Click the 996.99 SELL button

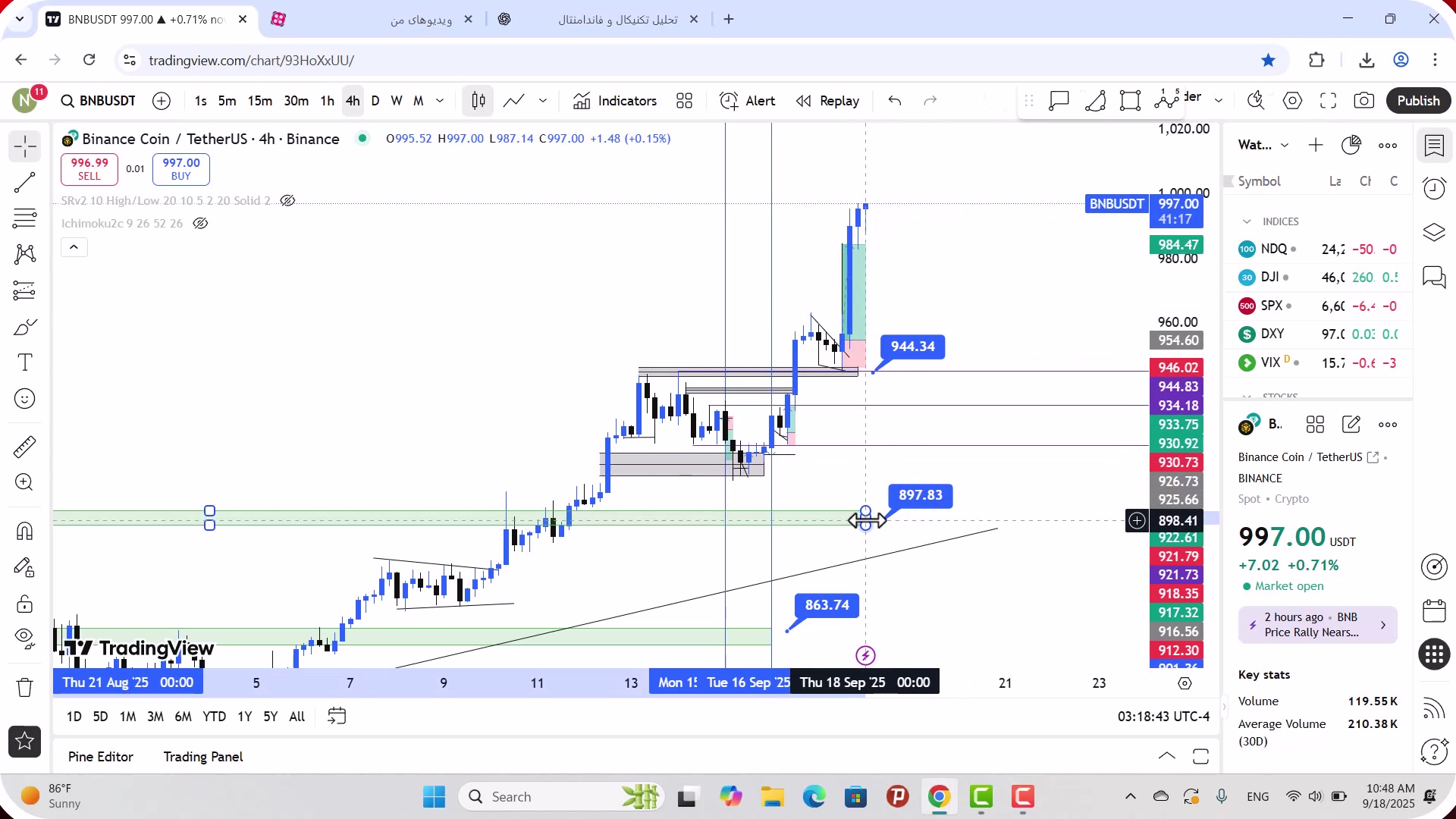click(x=89, y=169)
